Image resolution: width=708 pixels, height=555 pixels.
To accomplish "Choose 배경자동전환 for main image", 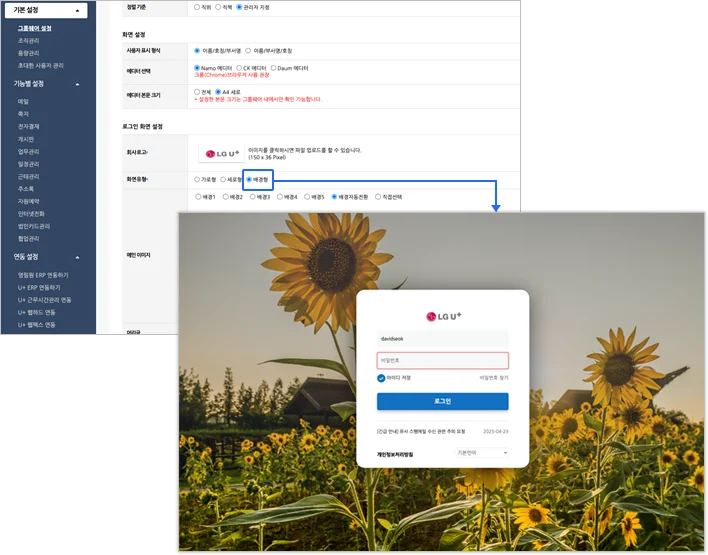I will [x=336, y=197].
